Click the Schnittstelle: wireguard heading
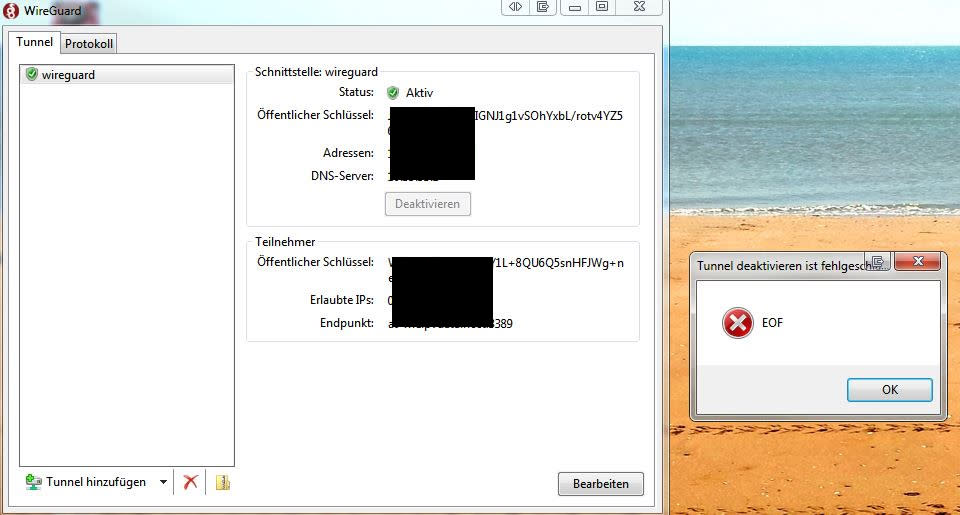 coord(317,72)
